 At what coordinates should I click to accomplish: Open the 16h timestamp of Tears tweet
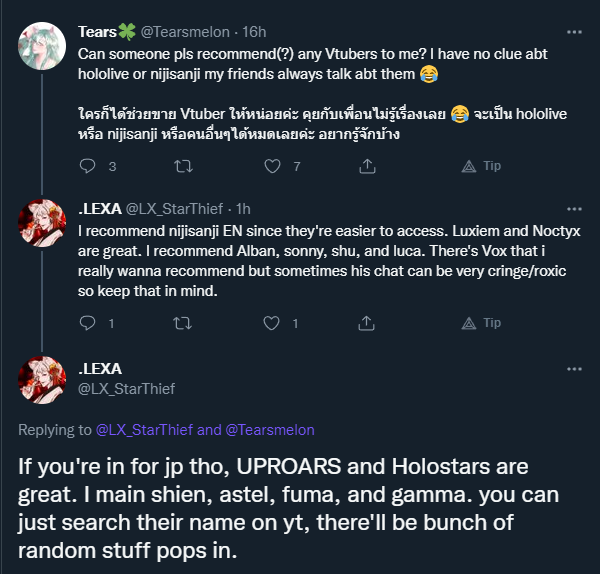254,31
